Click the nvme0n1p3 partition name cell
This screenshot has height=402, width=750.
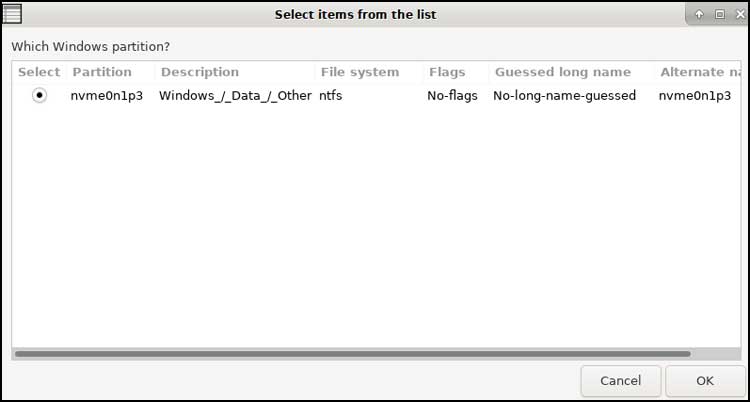(107, 96)
